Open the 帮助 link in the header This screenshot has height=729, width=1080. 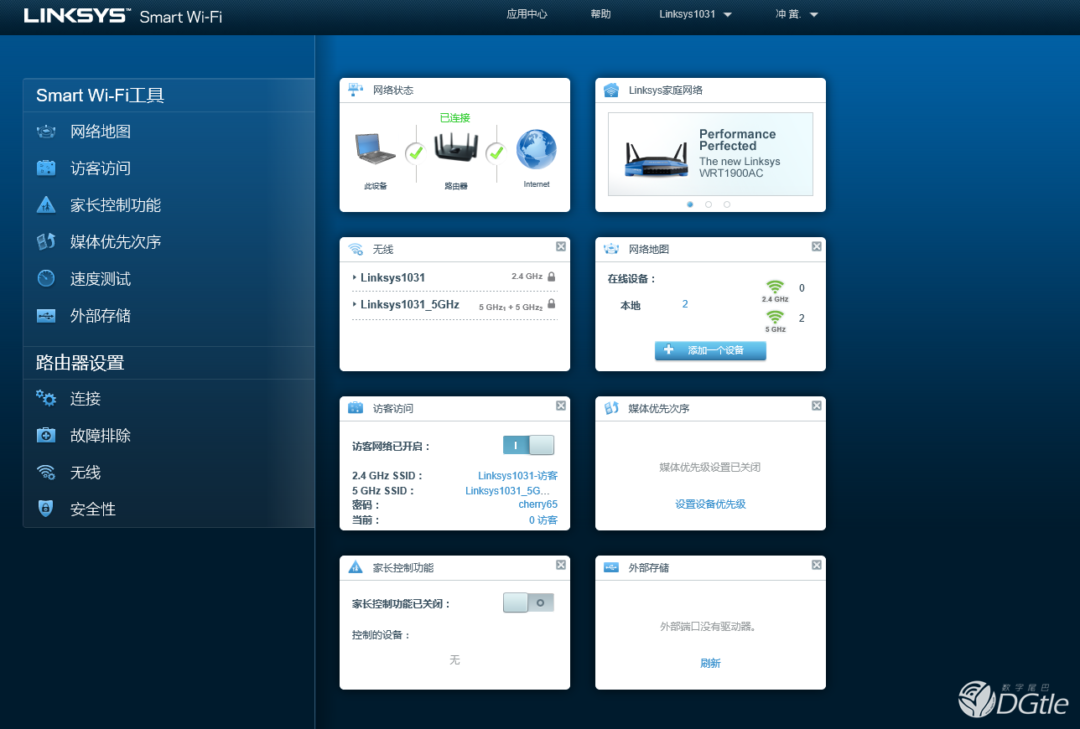click(x=601, y=14)
